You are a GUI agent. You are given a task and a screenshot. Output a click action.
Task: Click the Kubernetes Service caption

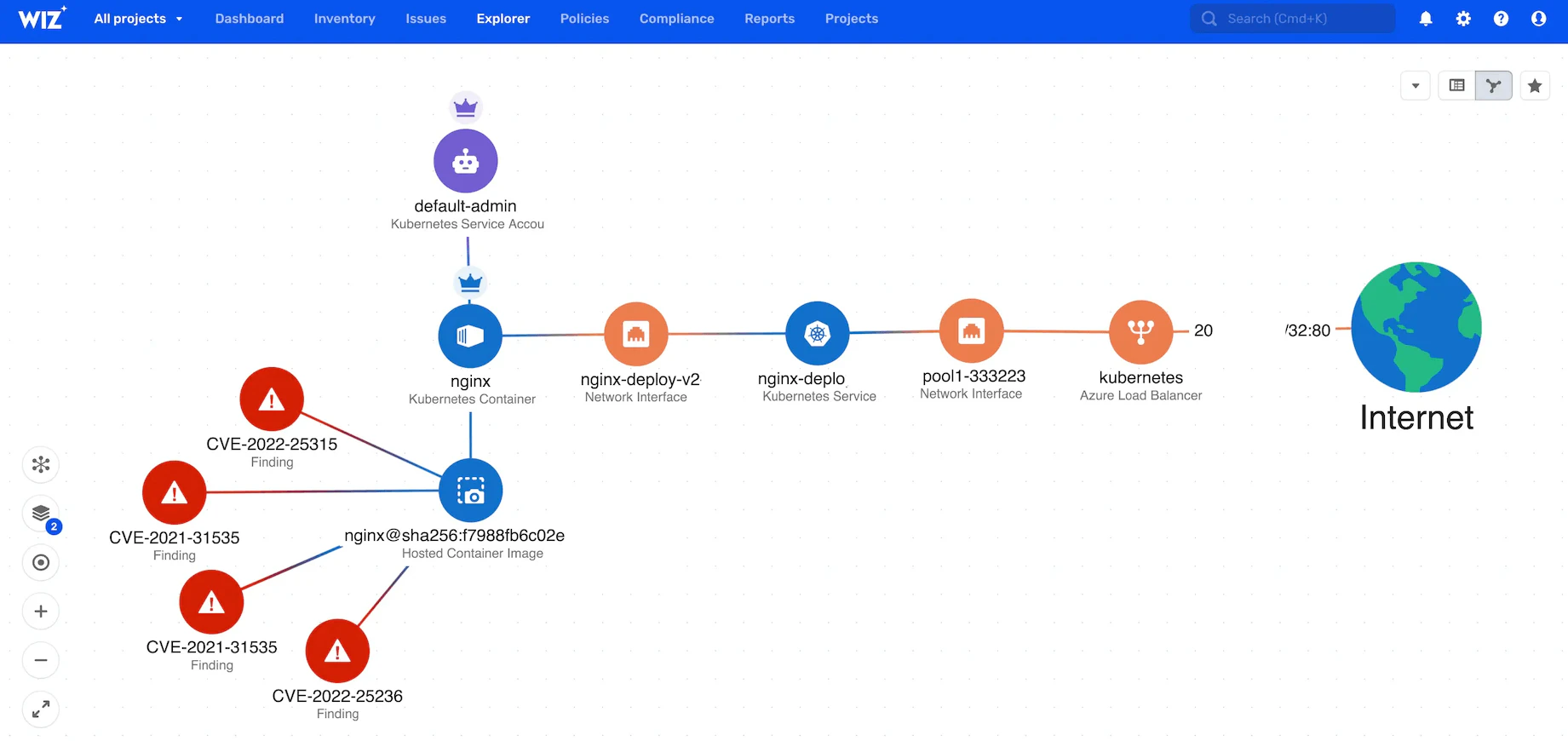[819, 396]
